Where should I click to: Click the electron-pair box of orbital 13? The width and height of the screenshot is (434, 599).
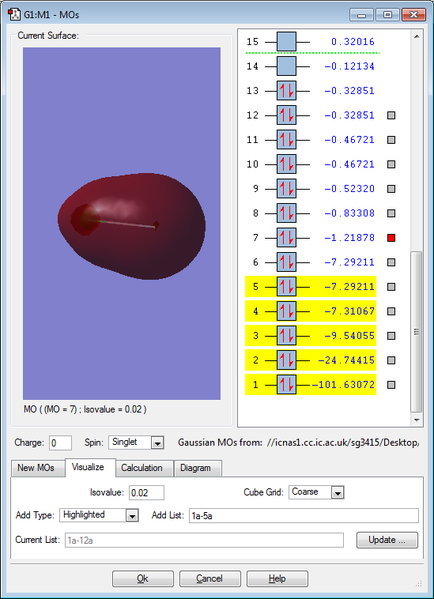pos(286,91)
